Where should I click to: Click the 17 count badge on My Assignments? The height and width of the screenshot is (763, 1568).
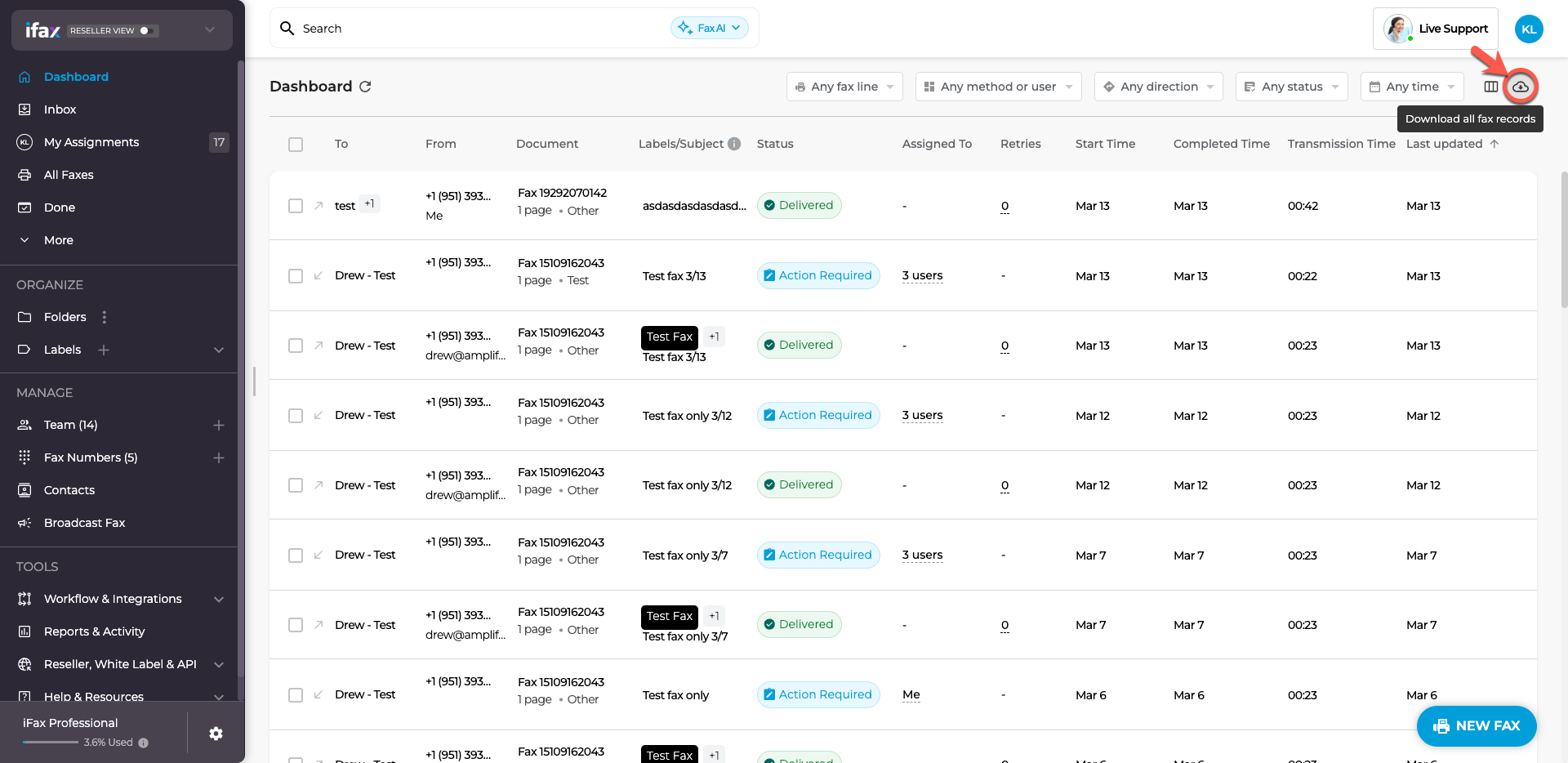pos(219,142)
